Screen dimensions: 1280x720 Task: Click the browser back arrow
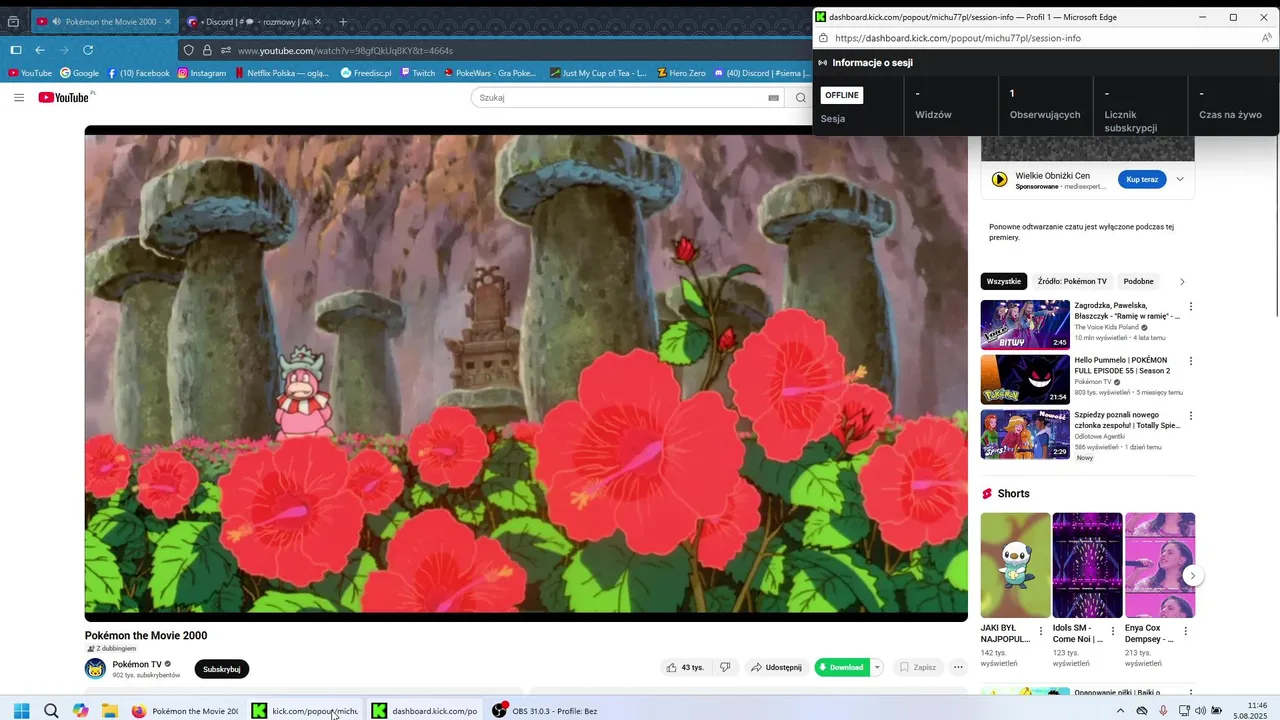[40, 50]
